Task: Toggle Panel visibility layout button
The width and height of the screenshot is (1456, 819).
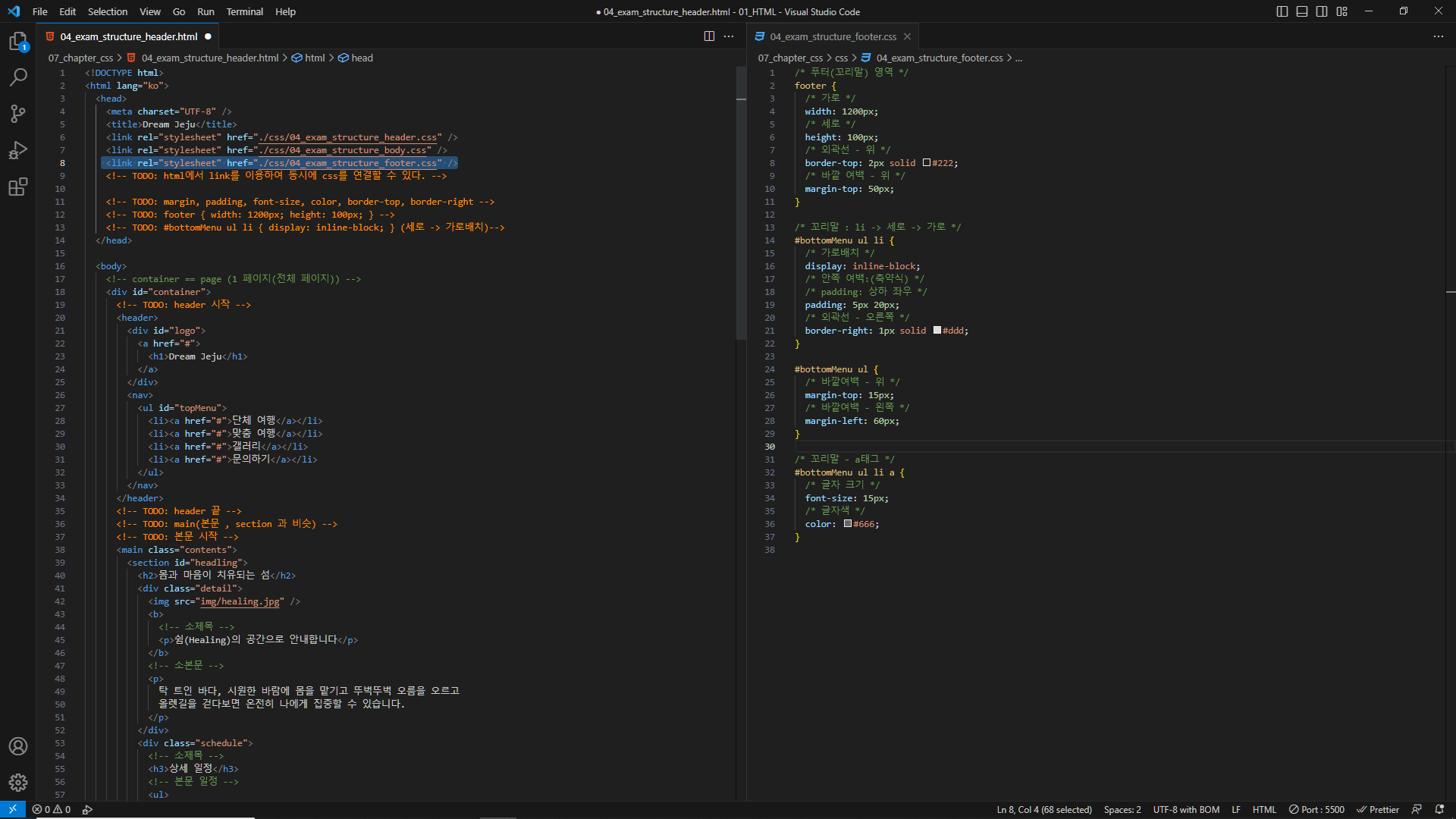Action: click(1302, 11)
